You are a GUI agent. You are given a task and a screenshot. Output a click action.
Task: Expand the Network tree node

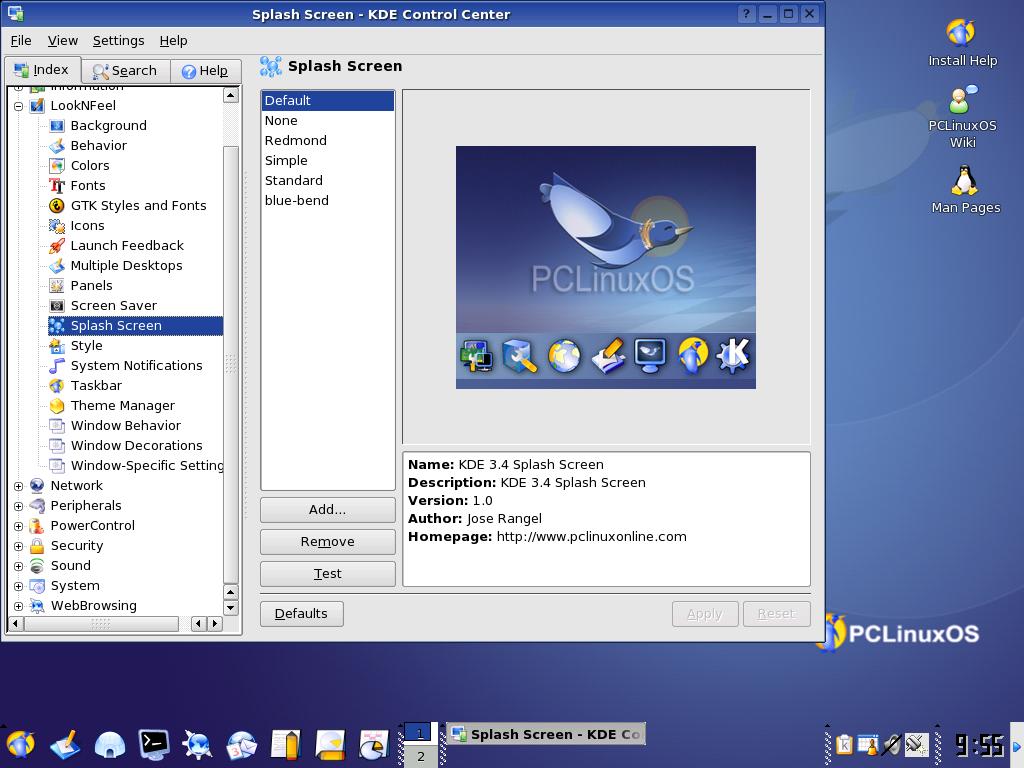pyautogui.click(x=18, y=486)
